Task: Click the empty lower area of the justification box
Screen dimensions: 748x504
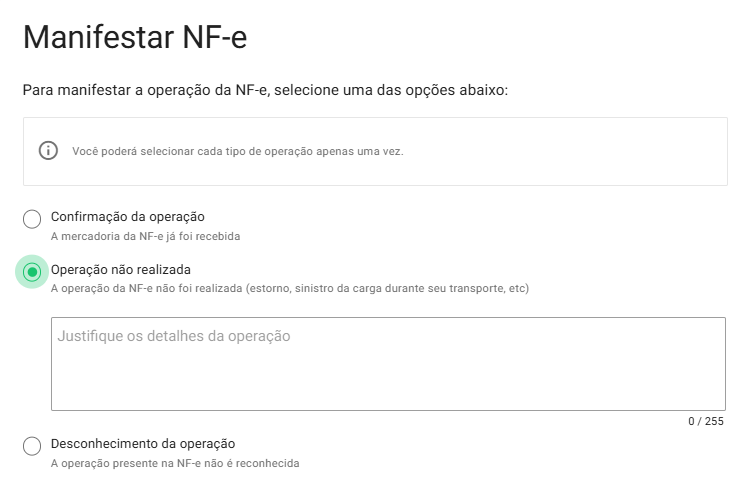Action: [x=388, y=390]
